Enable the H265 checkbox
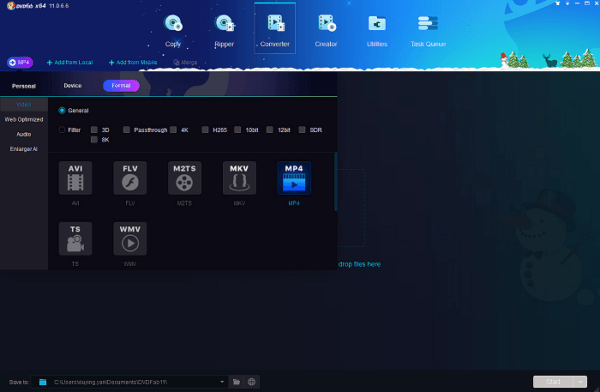Image resolution: width=600 pixels, height=392 pixels. coord(205,130)
